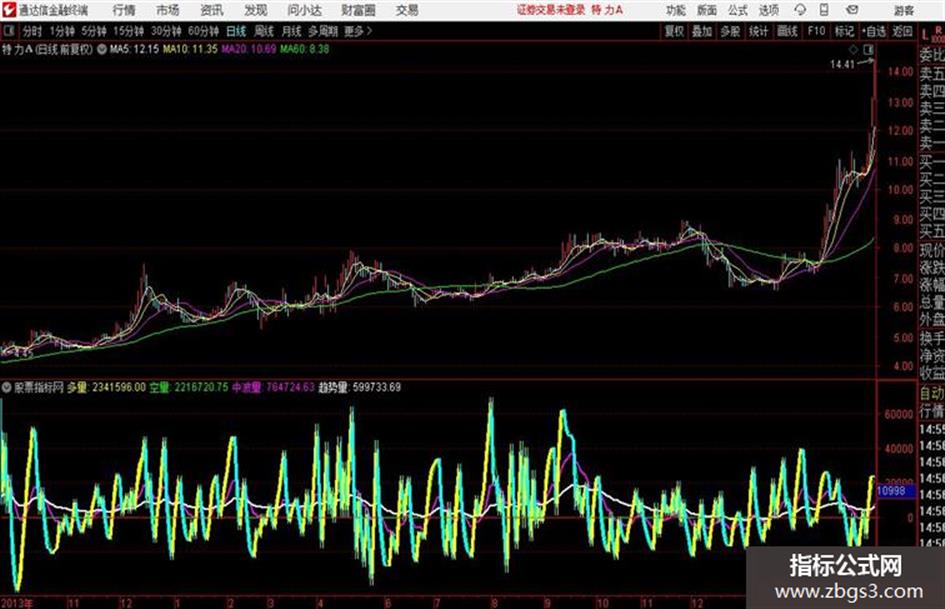The width and height of the screenshot is (945, 609).
Task: Open the 问小达 menu
Action: click(304, 10)
